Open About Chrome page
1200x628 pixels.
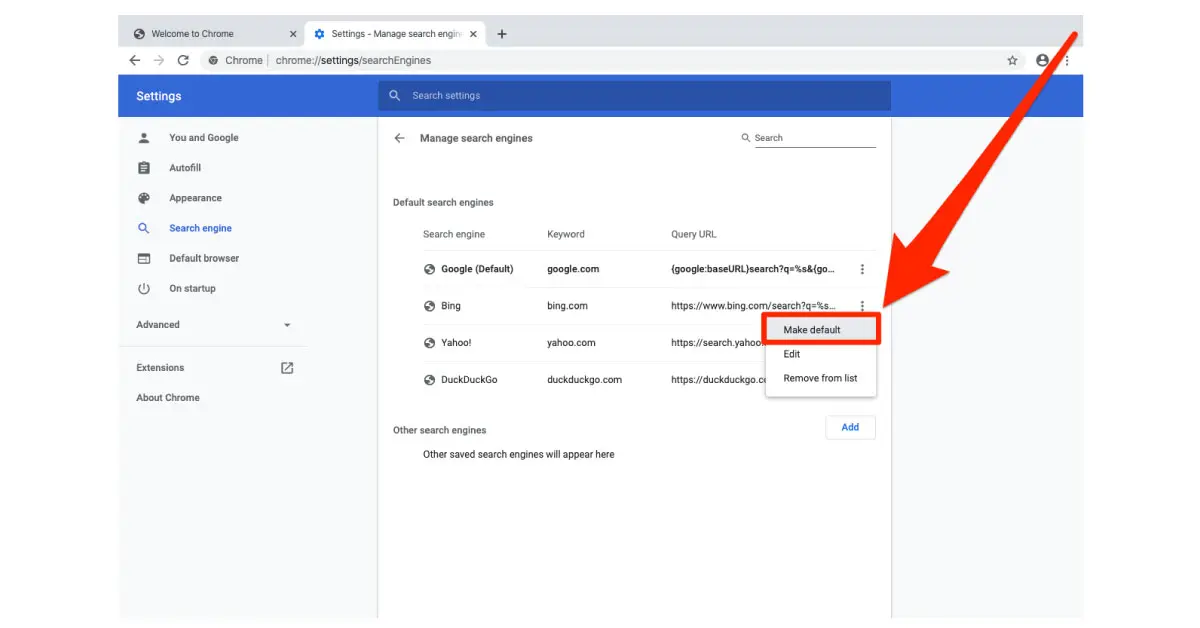[168, 398]
